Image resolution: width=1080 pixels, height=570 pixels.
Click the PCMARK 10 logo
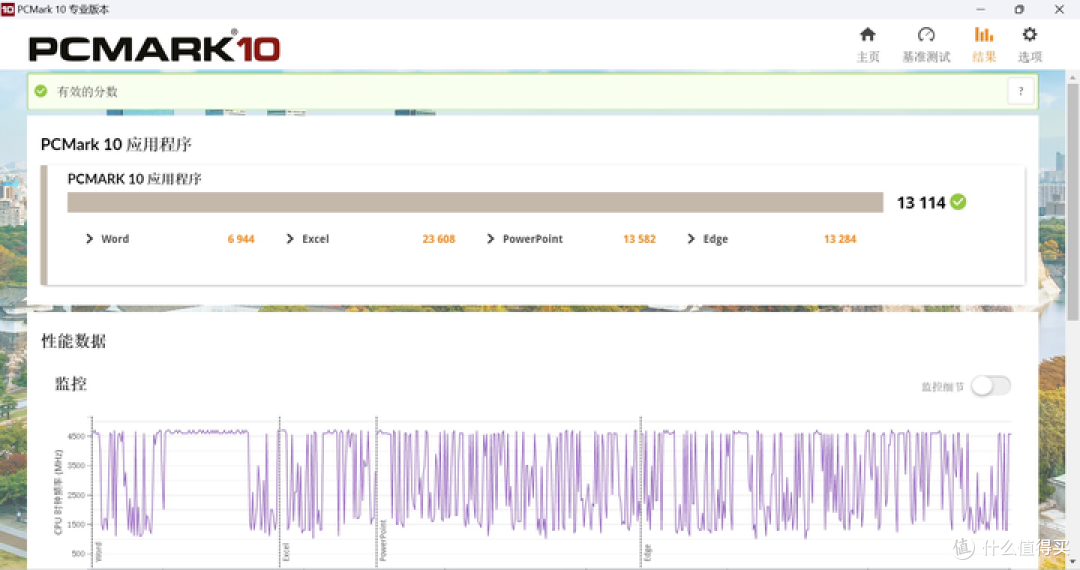click(x=154, y=47)
